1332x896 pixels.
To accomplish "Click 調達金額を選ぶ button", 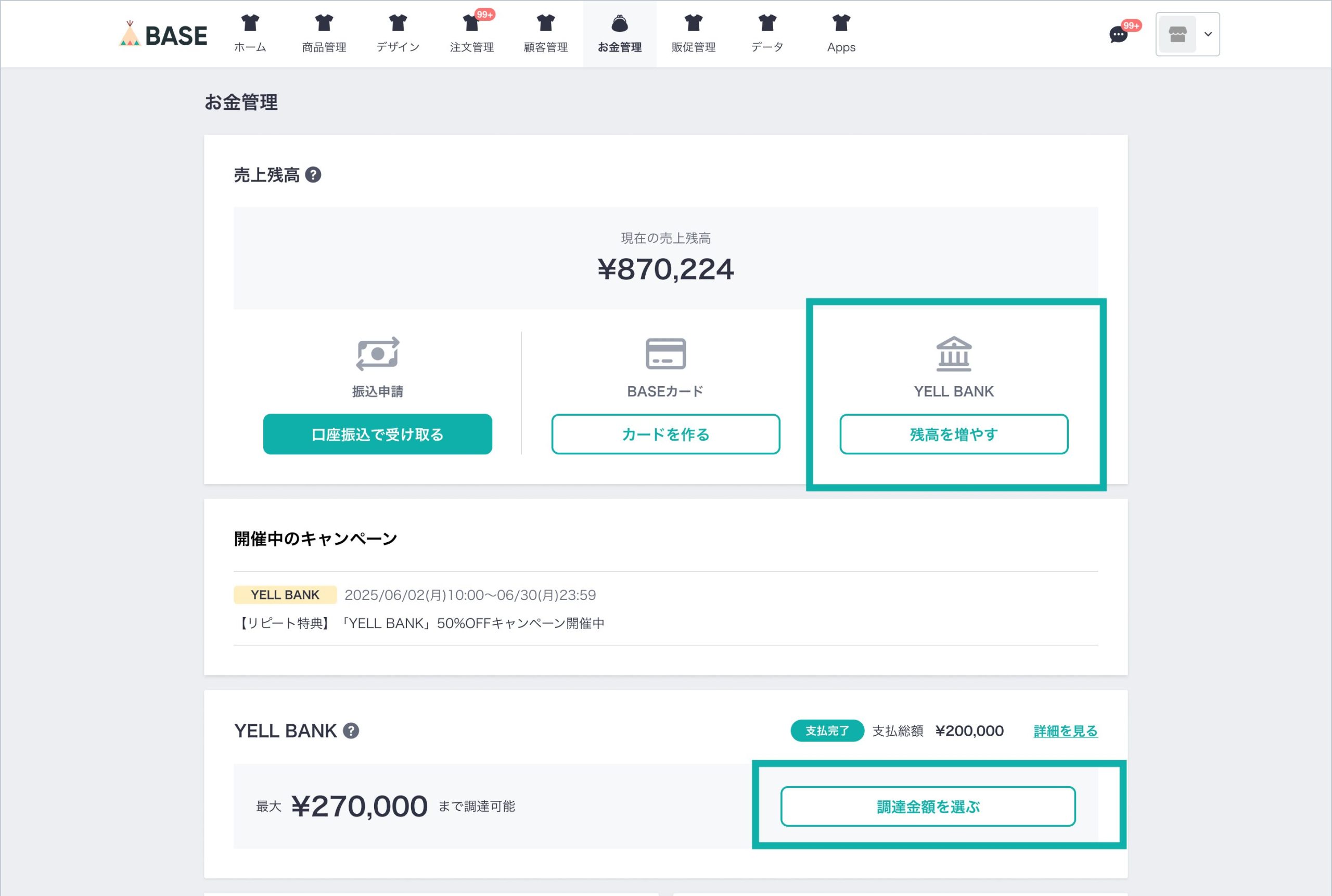I will pos(928,807).
